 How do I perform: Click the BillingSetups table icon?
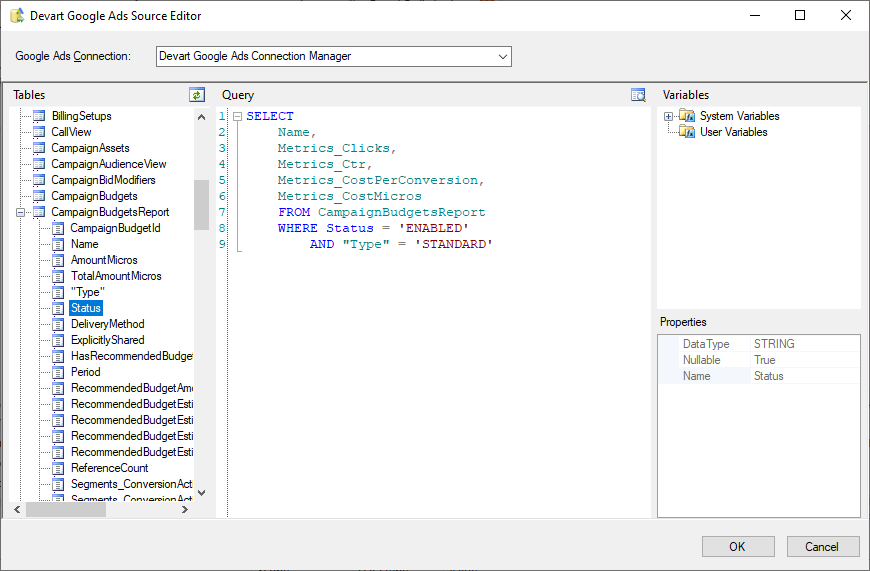40,116
